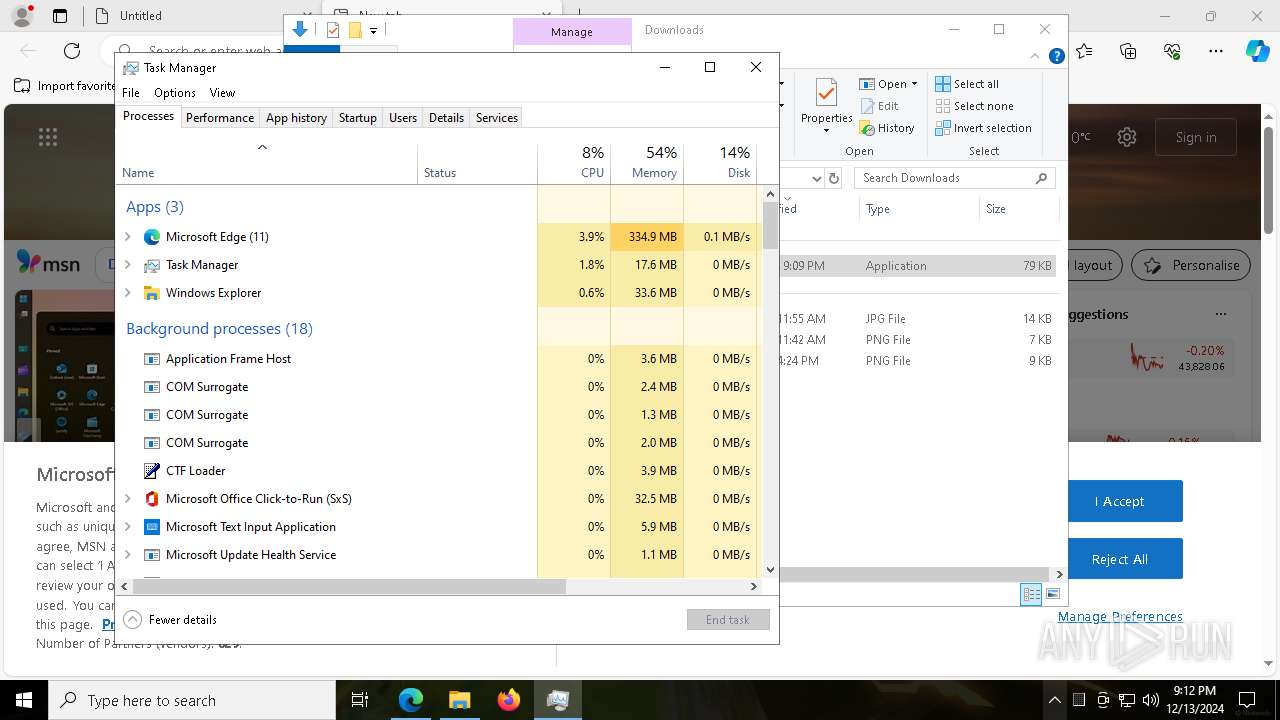Image resolution: width=1280 pixels, height=720 pixels.
Task: Switch to the Users tab
Action: point(403,118)
